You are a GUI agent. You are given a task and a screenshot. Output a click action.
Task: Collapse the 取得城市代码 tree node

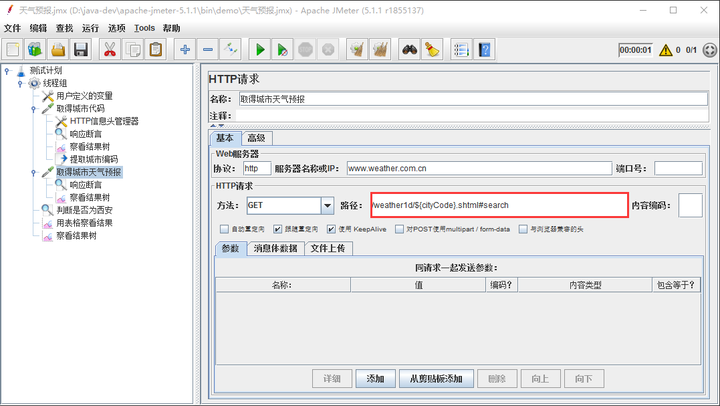(x=34, y=109)
